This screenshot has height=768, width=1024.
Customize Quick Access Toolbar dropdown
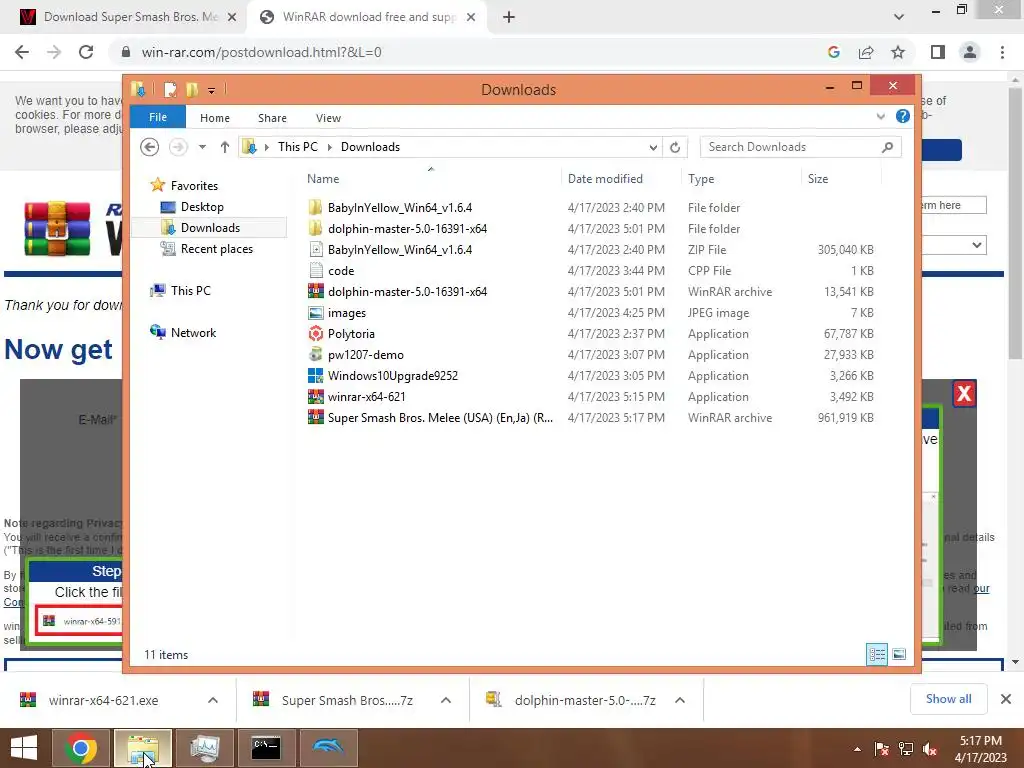[212, 90]
